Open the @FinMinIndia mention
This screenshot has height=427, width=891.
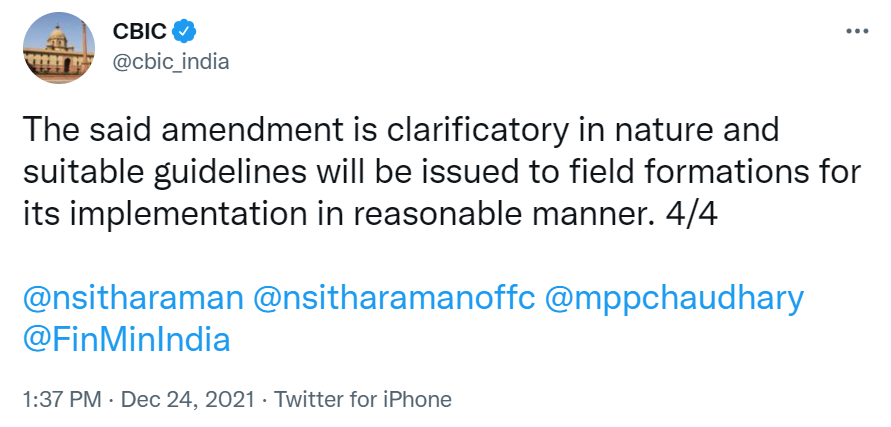[126, 339]
